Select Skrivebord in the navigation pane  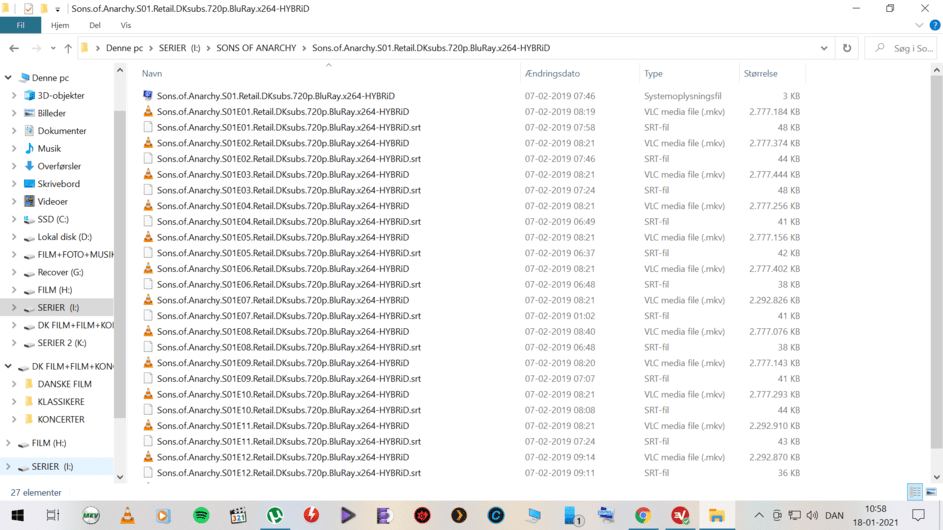pyautogui.click(x=58, y=184)
